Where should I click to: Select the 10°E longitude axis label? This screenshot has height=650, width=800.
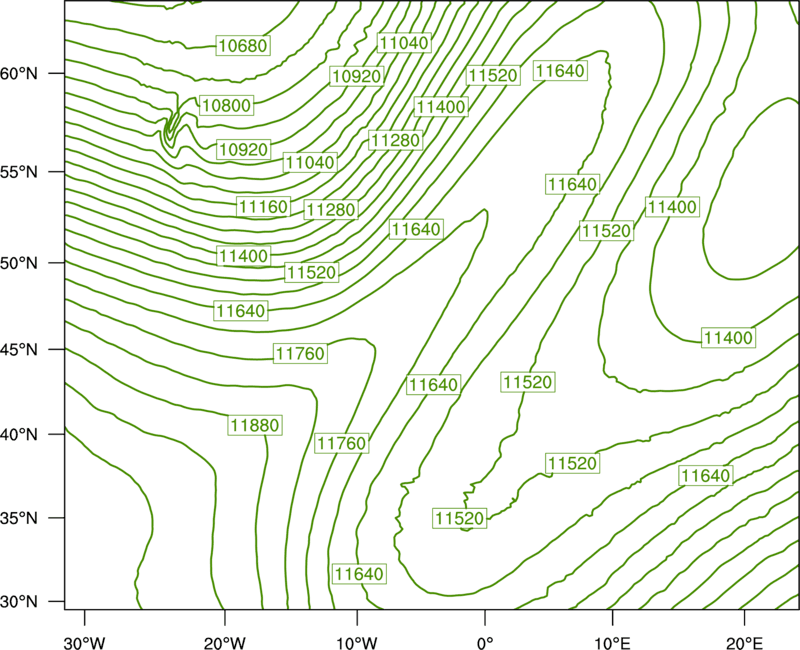pyautogui.click(x=612, y=643)
